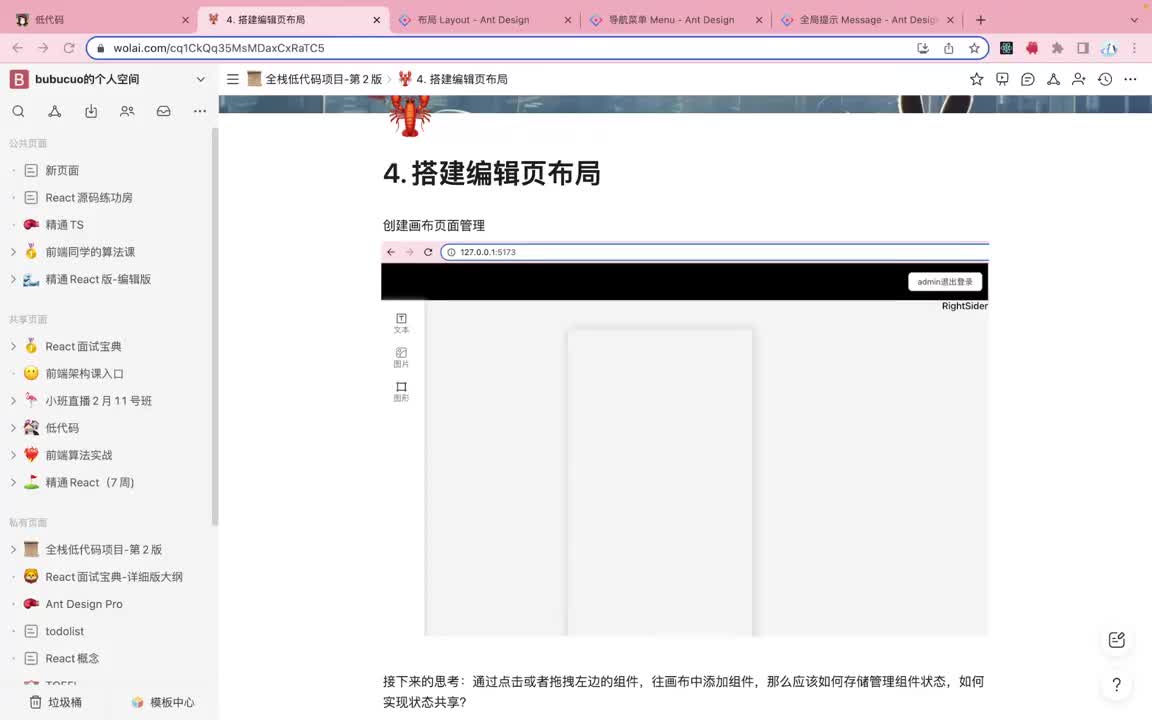Screen dimensions: 1152x720
Task: Switch to 布局 Layout - Ant Design tab
Action: click(485, 20)
